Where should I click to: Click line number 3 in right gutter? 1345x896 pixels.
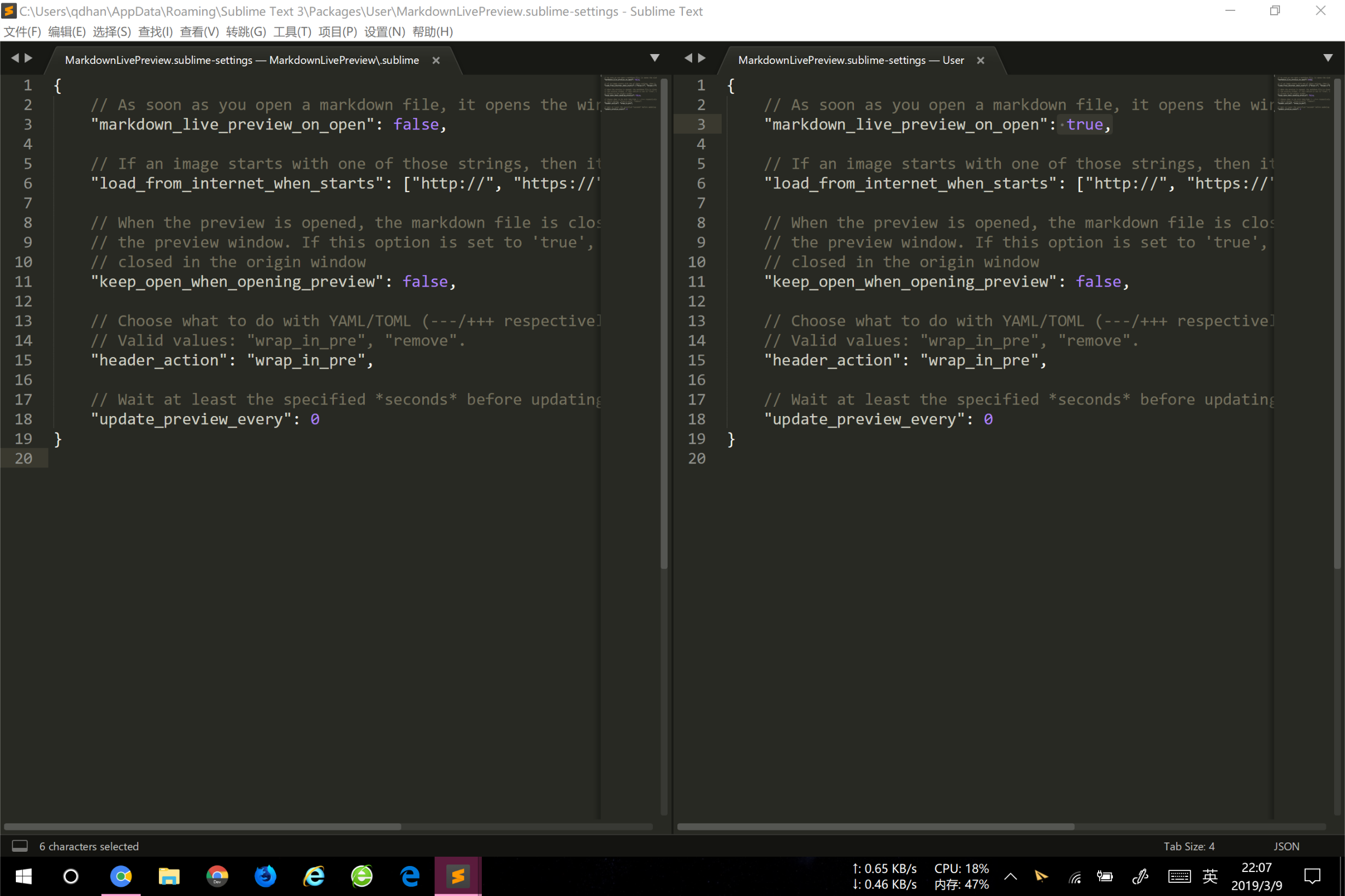701,124
